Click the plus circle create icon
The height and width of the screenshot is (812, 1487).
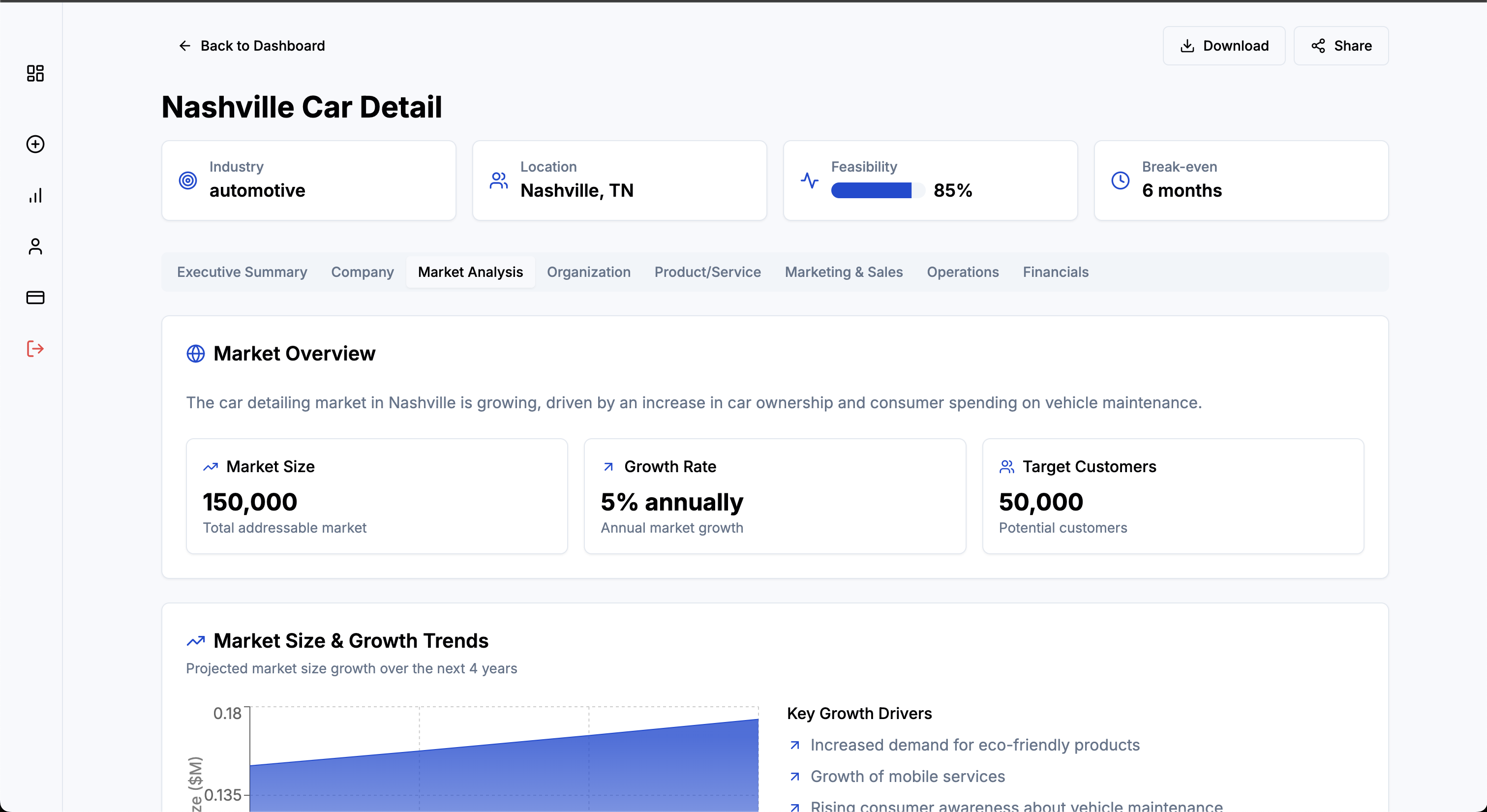point(35,144)
